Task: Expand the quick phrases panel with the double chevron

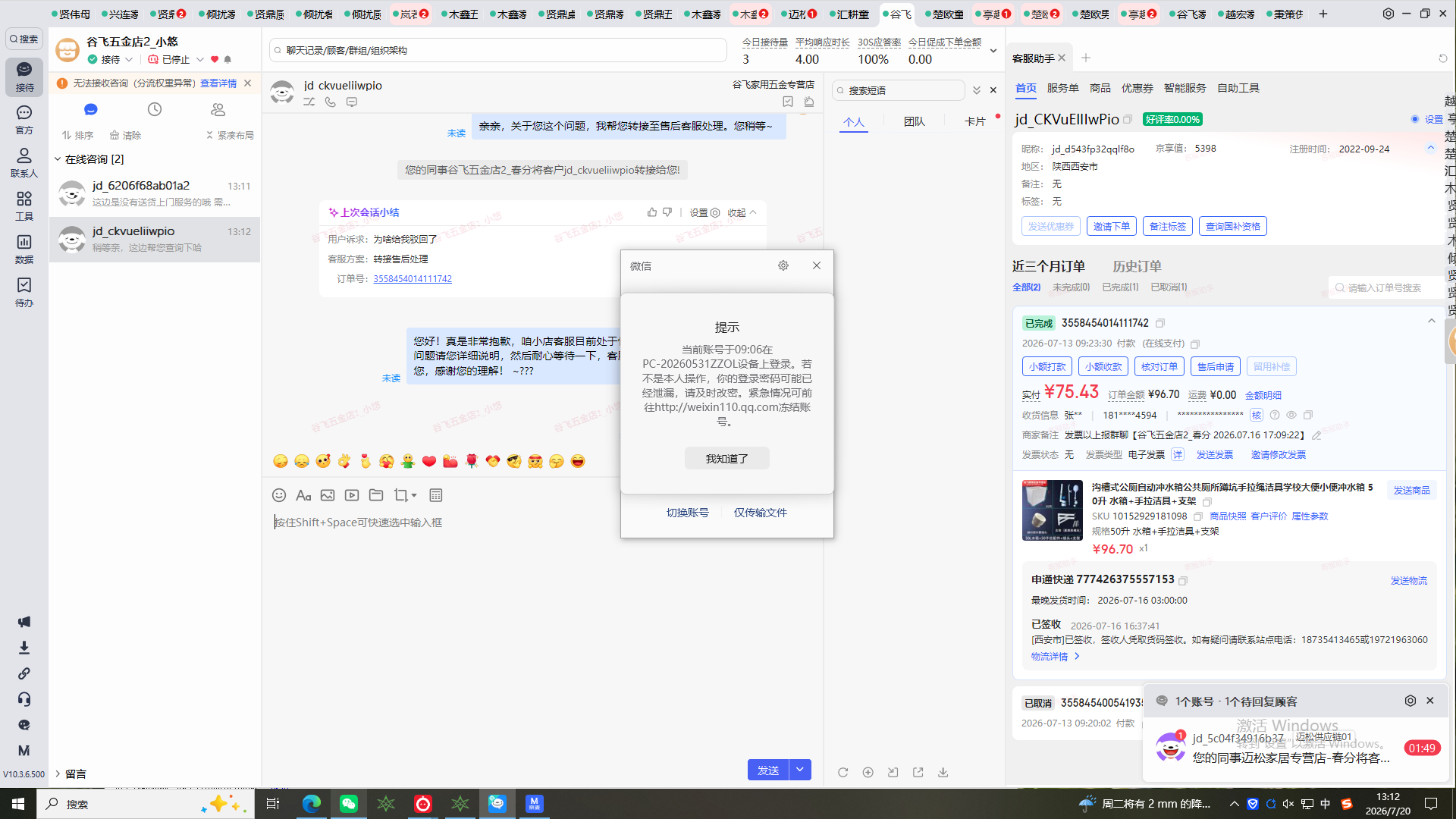Action: [x=977, y=90]
